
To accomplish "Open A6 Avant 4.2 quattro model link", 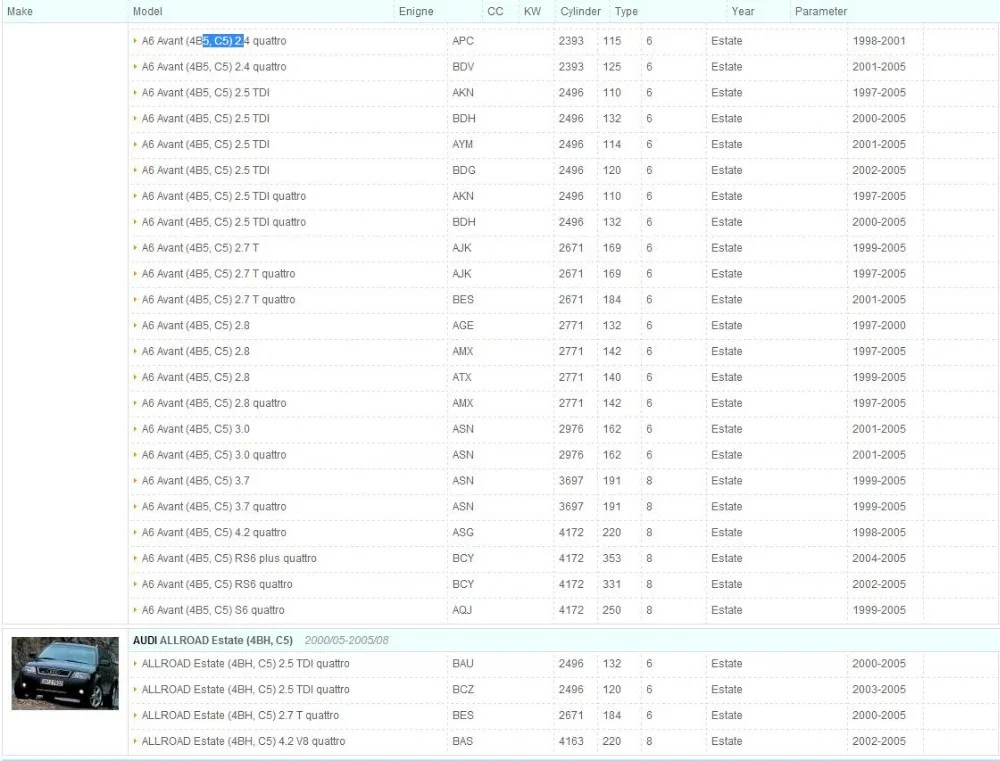I will click(x=214, y=533).
